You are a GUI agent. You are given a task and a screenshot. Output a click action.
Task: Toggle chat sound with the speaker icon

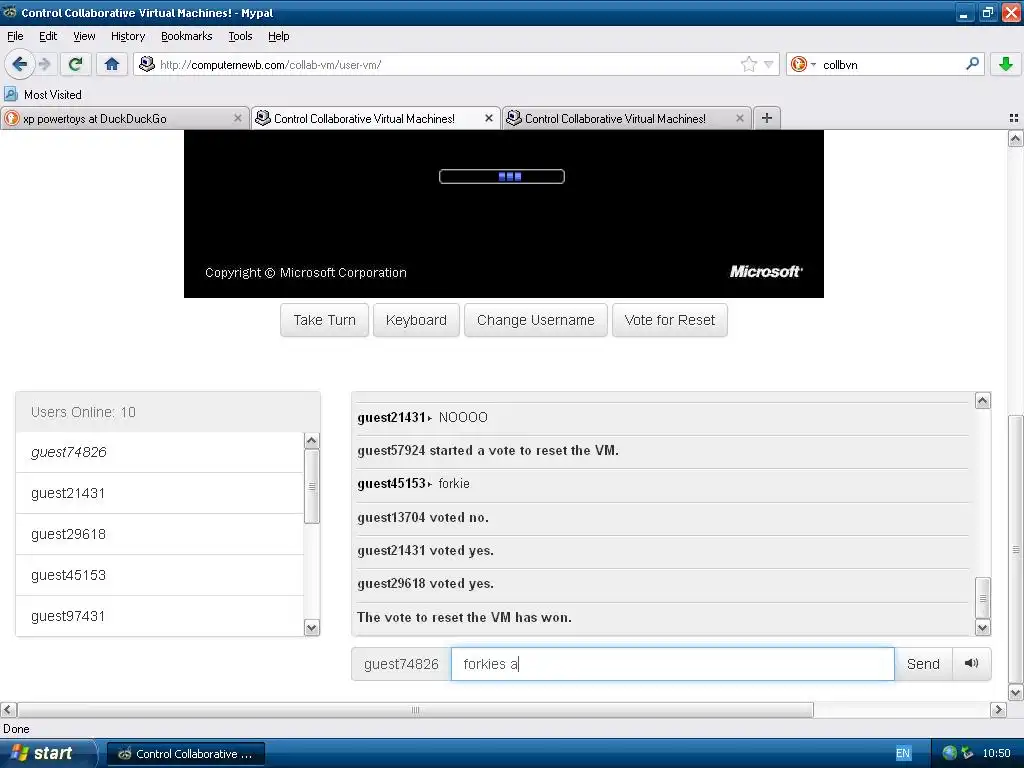pos(971,664)
